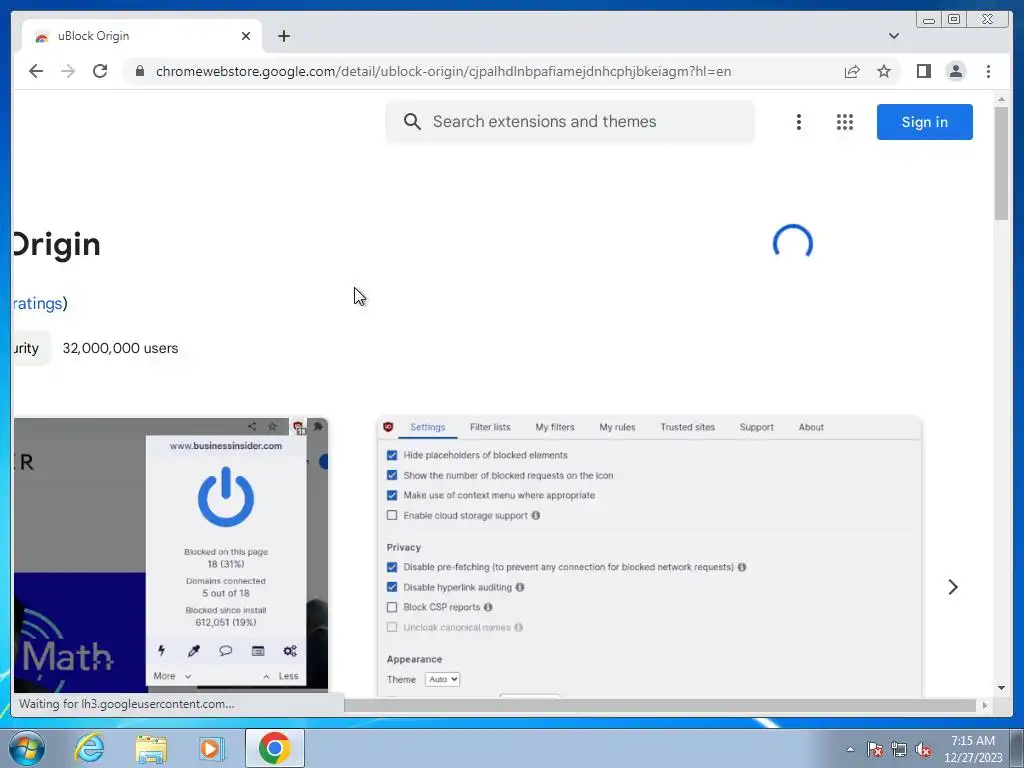Open Chrome's three-dot menu
Viewport: 1024px width, 768px height.
pyautogui.click(x=988, y=71)
